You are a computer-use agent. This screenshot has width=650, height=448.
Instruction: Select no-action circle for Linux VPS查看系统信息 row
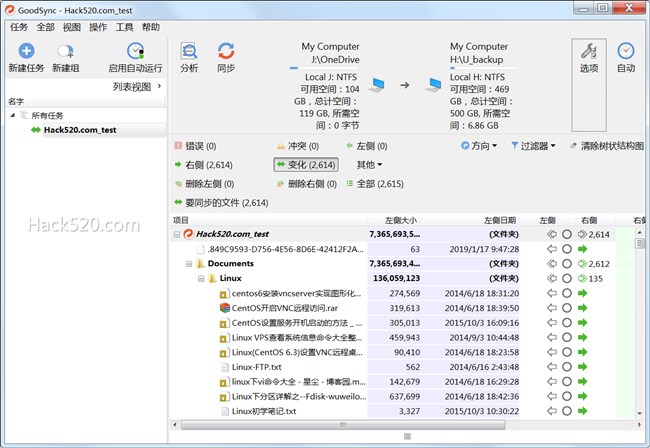[567, 337]
